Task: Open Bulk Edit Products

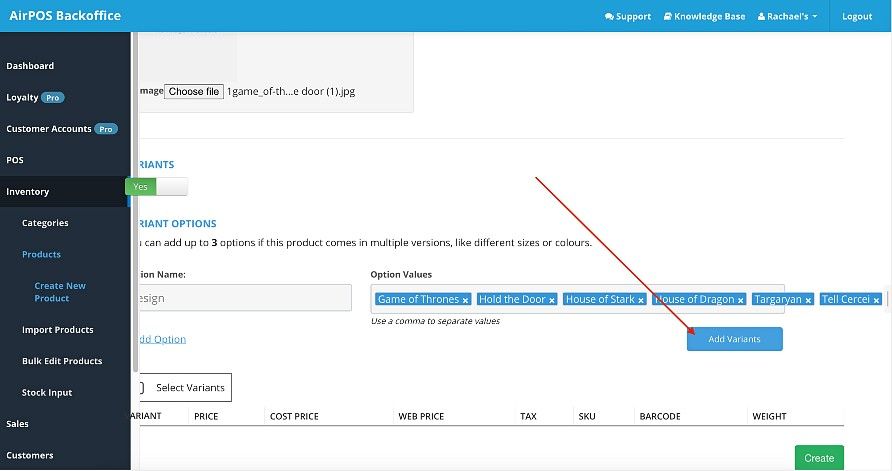Action: point(62,361)
